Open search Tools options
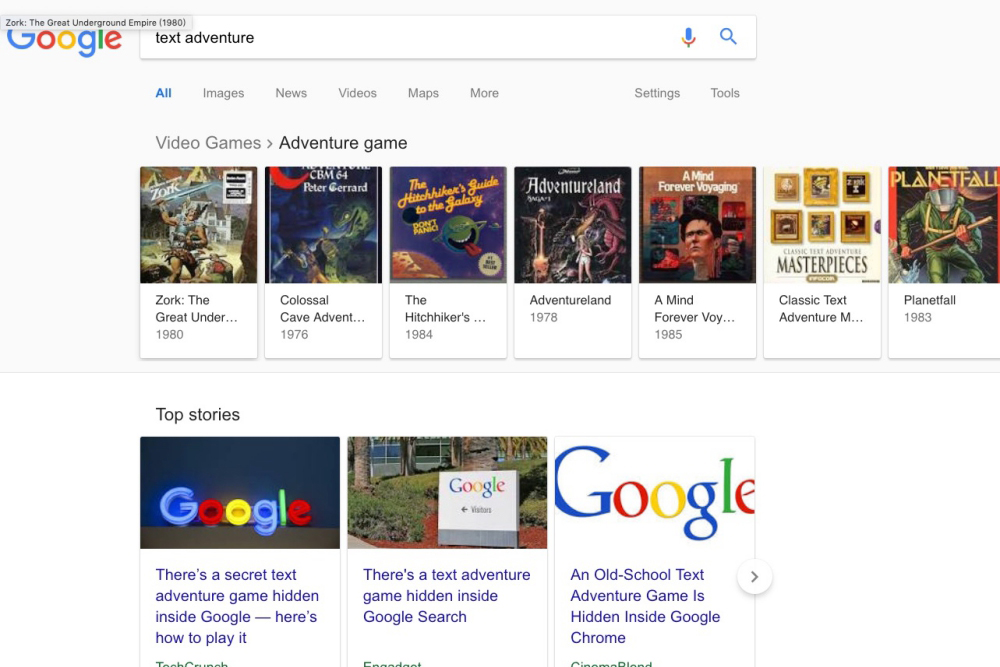Image resolution: width=1000 pixels, height=667 pixels. tap(724, 93)
